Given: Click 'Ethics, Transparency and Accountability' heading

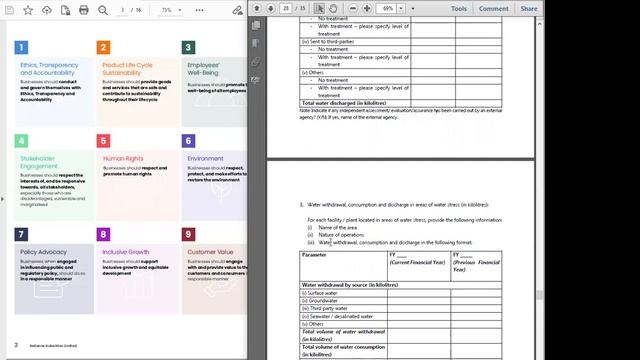Looking at the screenshot, I should pyautogui.click(x=49, y=69).
